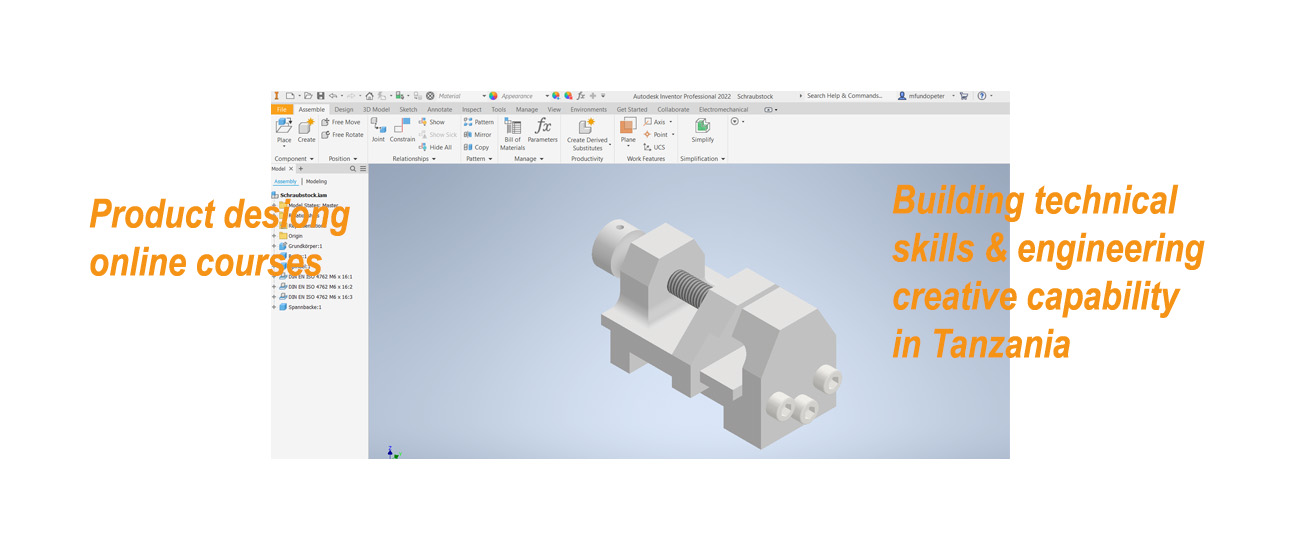Open Bill of Materials
Image resolution: width=1300 pixels, height=550 pixels.
(x=512, y=132)
